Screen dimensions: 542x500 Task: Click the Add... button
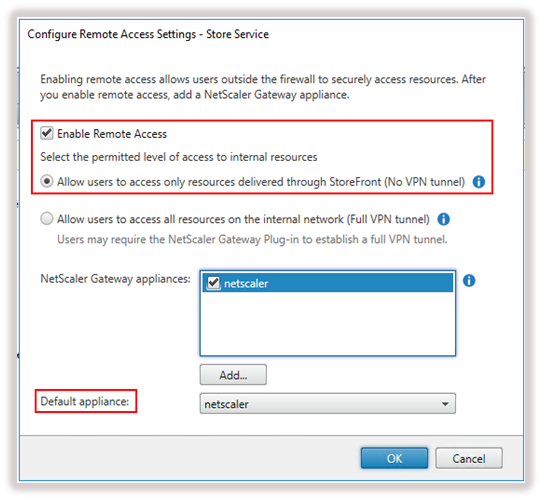click(x=233, y=375)
